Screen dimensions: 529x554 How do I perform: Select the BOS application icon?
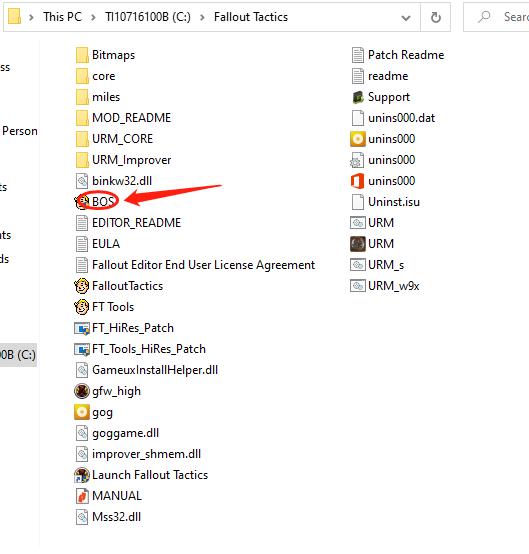pyautogui.click(x=82, y=202)
